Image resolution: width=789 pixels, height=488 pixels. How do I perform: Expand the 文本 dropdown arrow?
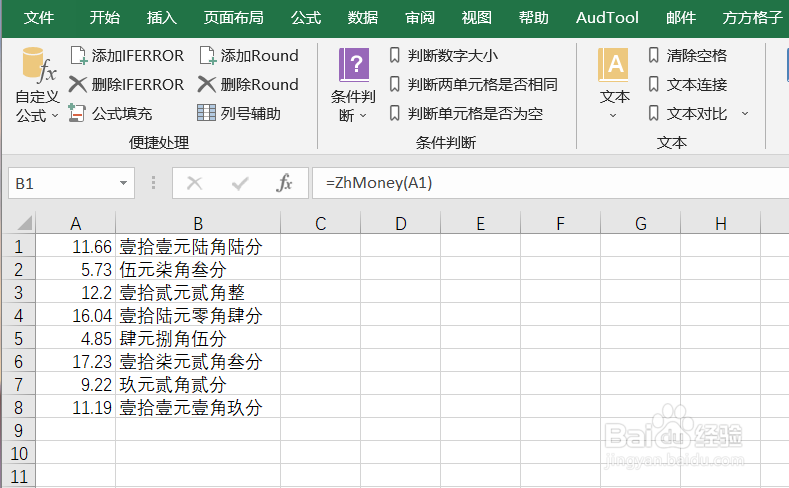click(613, 116)
